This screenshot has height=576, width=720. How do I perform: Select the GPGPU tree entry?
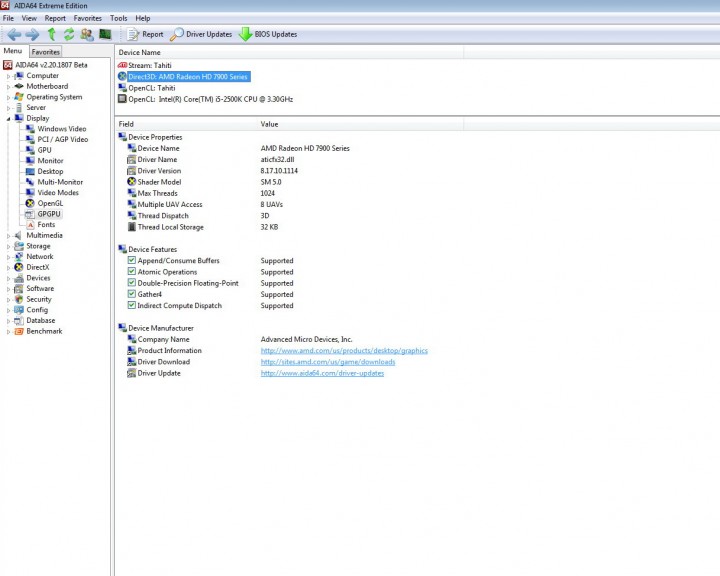[x=49, y=214]
